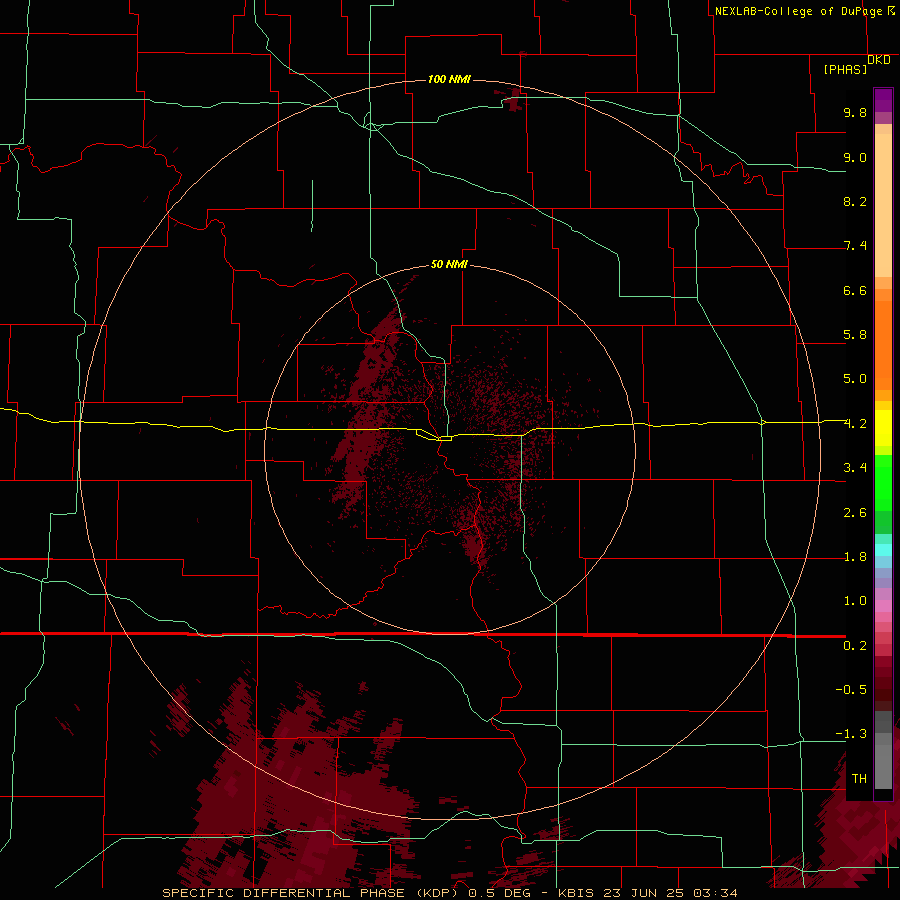
Task: Click the bright green band of color scale
Action: pyautogui.click(x=883, y=482)
